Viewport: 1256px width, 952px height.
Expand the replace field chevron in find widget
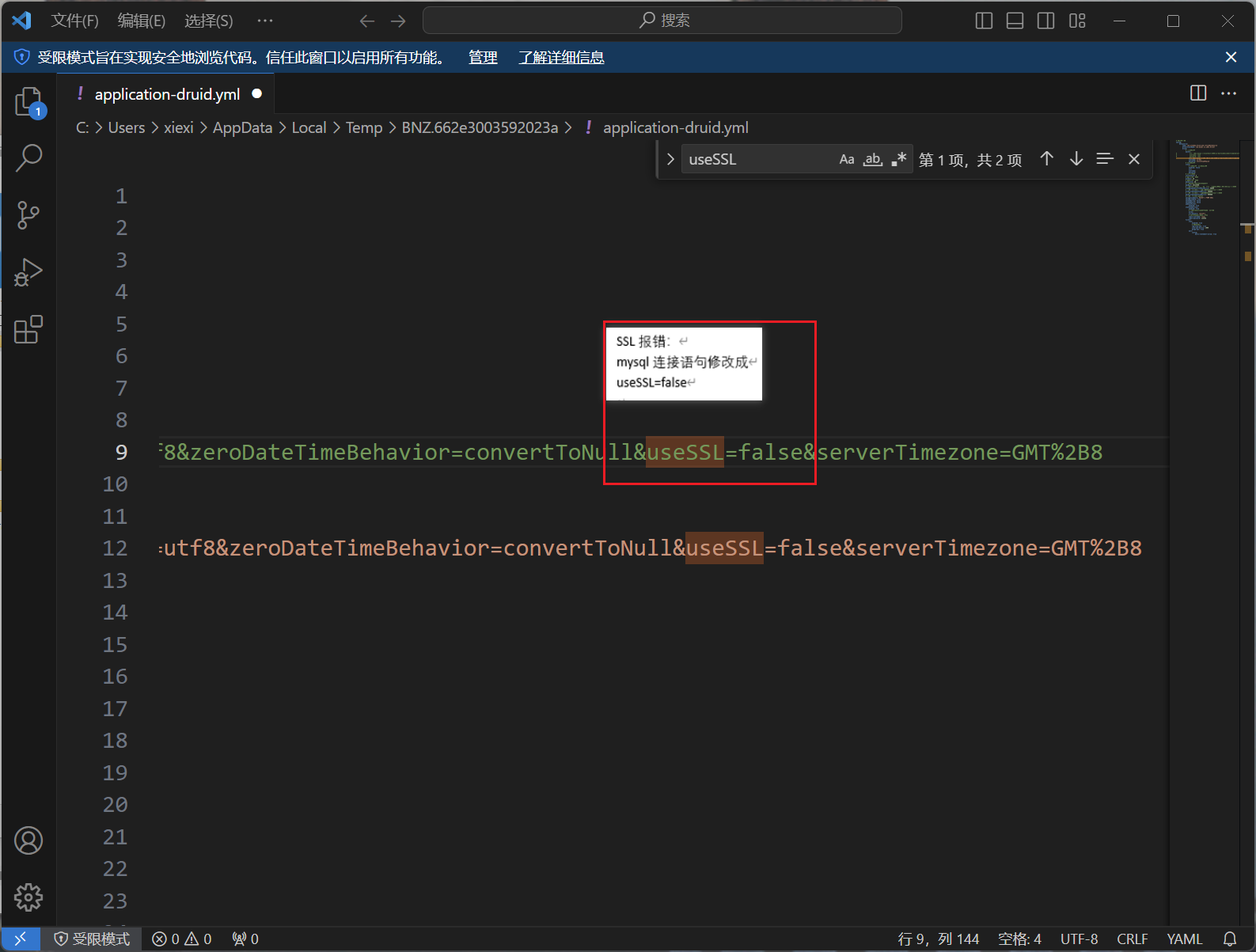click(670, 159)
